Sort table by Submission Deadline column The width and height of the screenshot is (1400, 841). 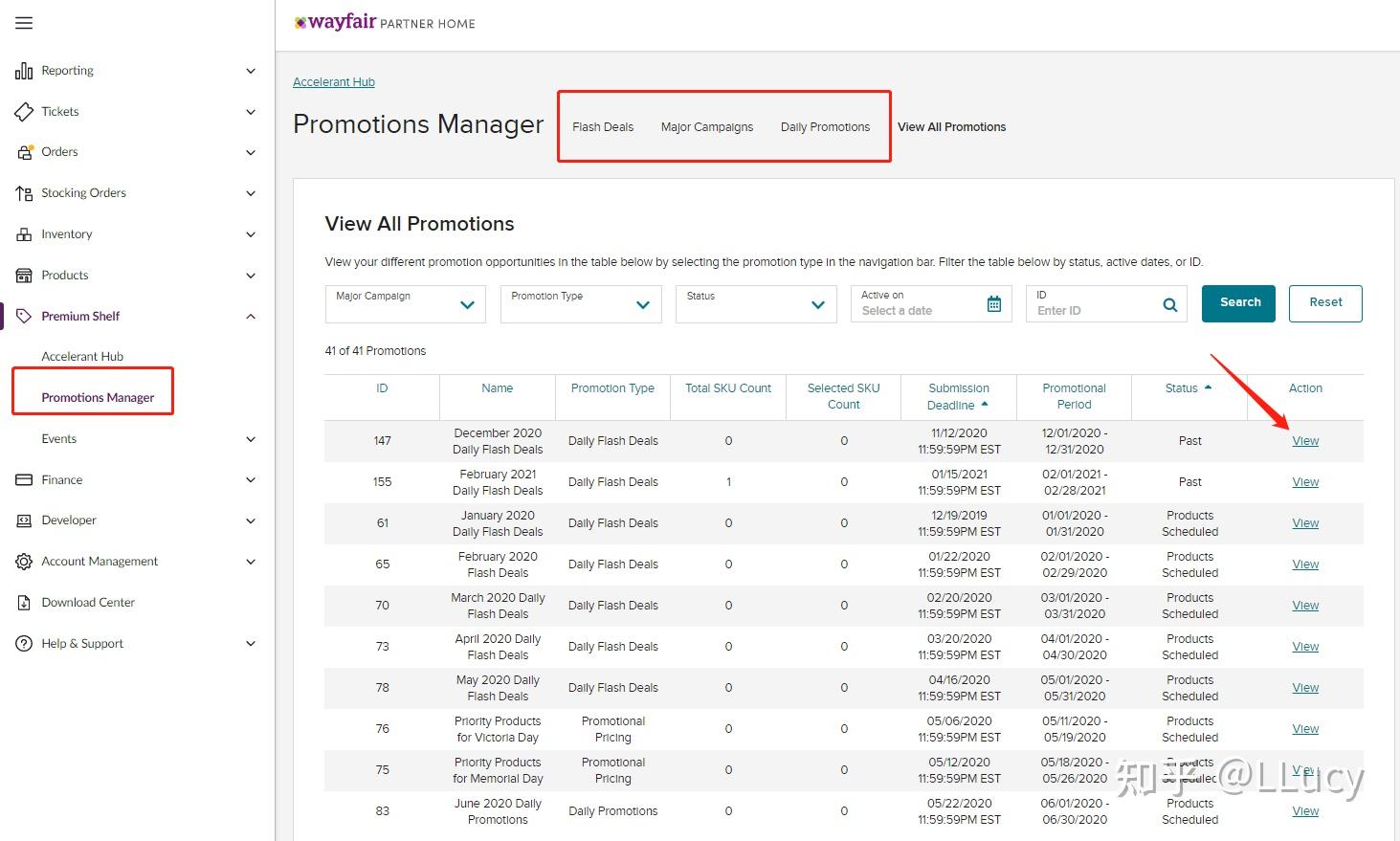tap(959, 396)
